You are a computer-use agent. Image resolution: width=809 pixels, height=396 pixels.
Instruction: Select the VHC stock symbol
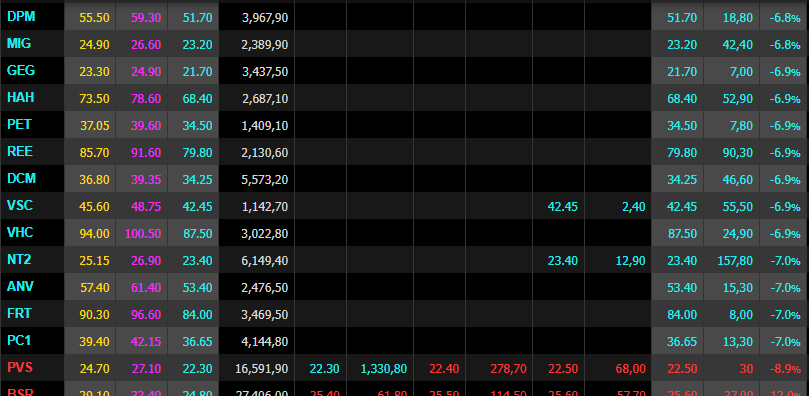20,233
